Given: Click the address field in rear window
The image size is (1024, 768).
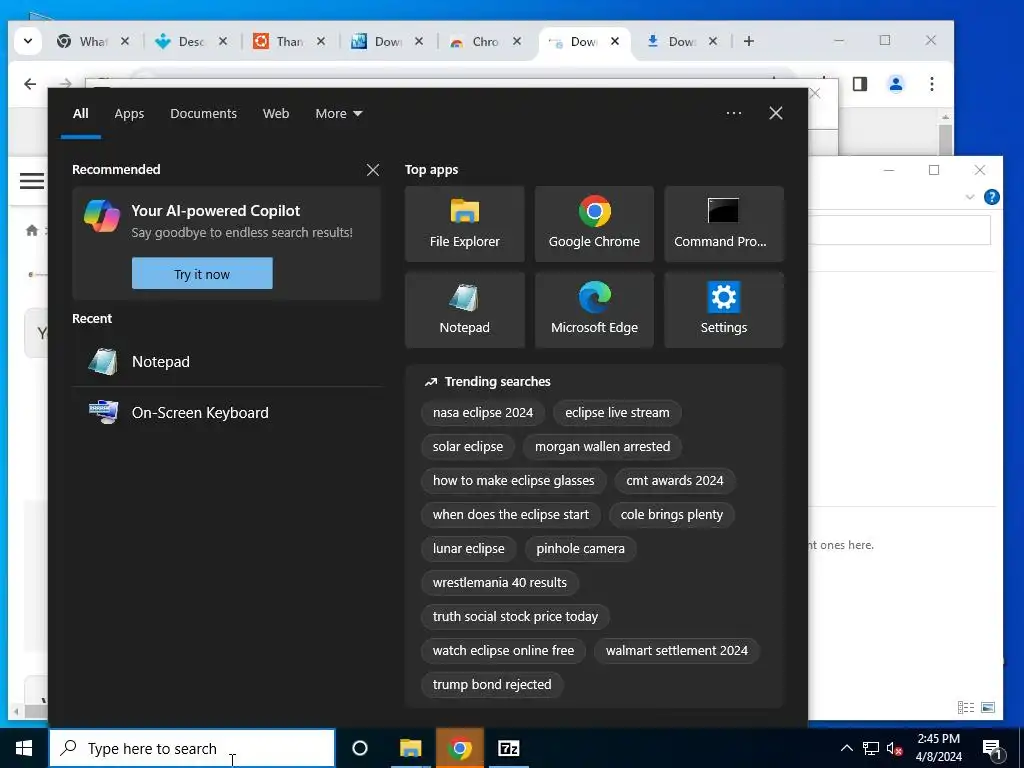Looking at the screenshot, I should pos(899,229).
